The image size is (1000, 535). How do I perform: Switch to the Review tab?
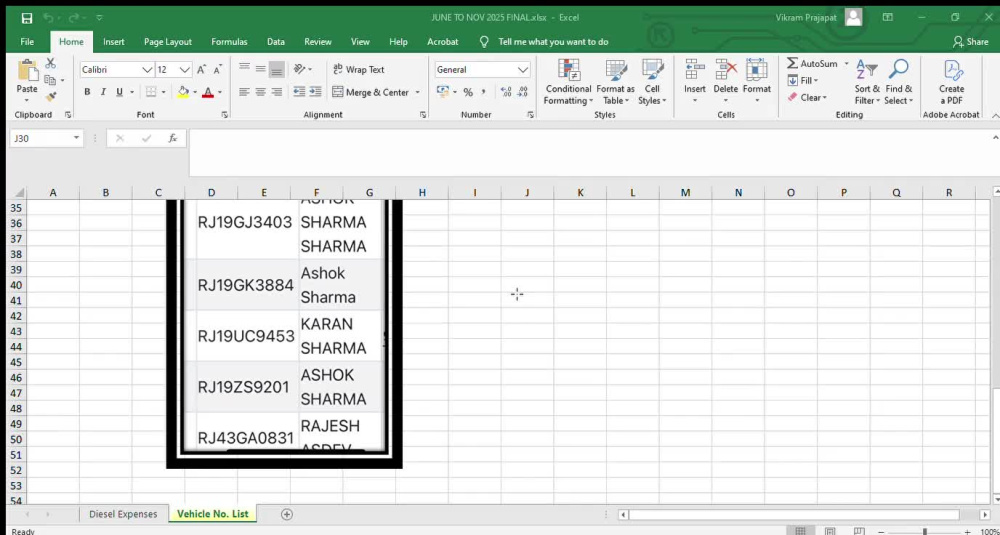click(318, 41)
